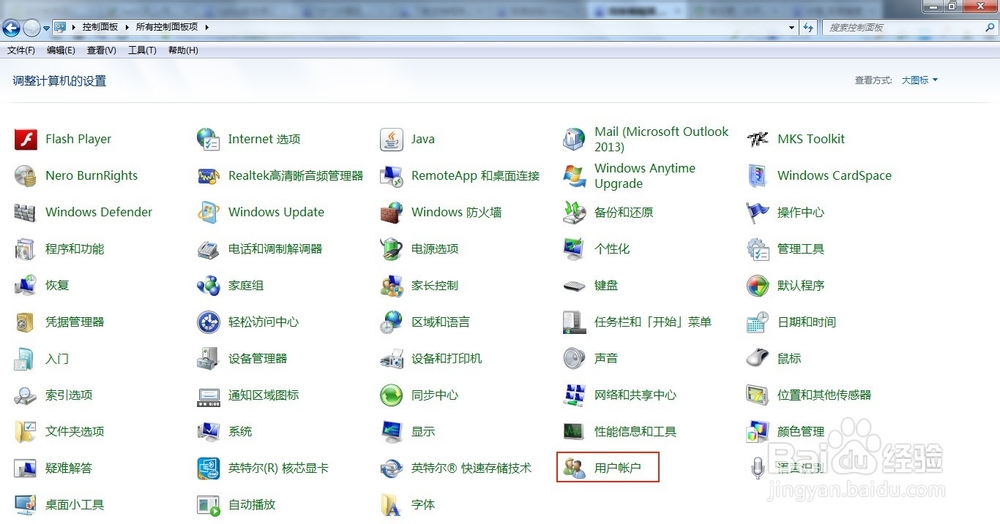Expand the 控制面板 breadcrumb arrow
1000x524 pixels.
point(127,27)
